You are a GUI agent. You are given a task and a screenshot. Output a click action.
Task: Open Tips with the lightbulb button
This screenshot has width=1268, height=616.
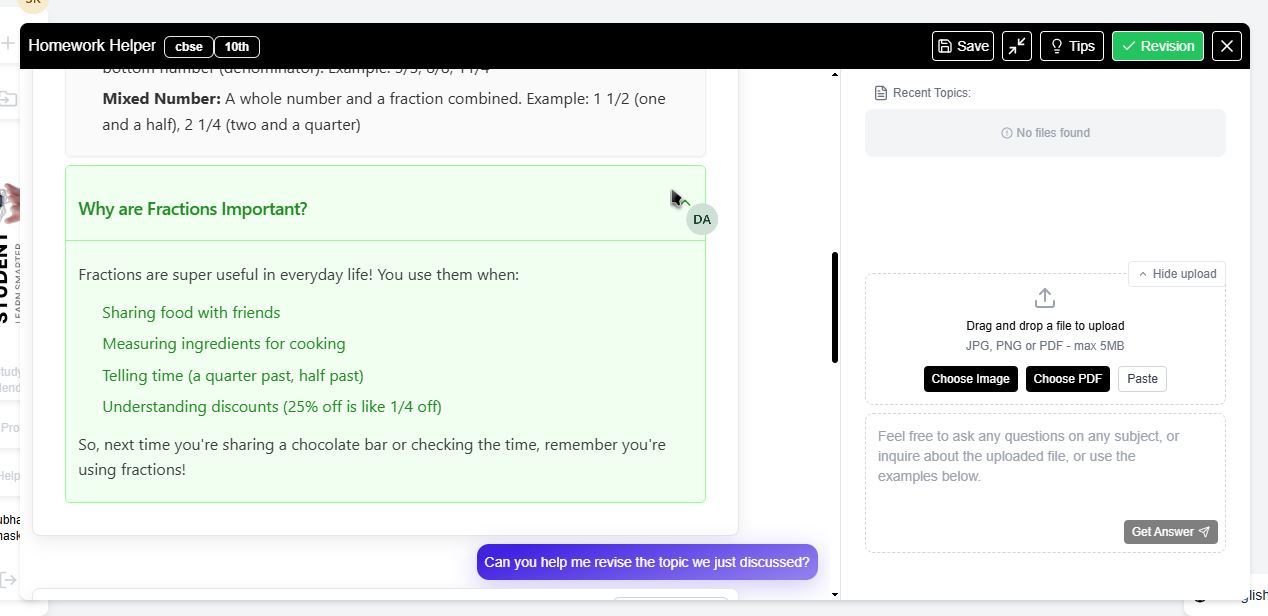click(1072, 46)
